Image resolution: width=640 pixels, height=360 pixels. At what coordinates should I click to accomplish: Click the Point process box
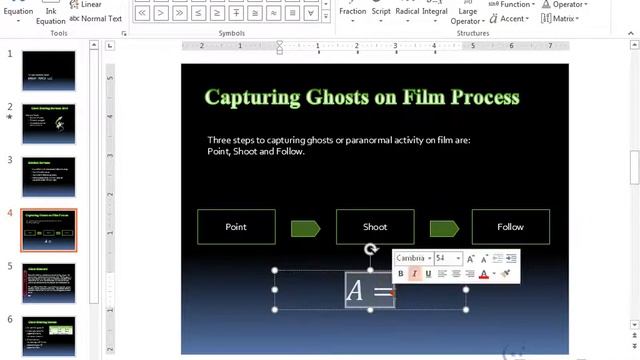(236, 227)
